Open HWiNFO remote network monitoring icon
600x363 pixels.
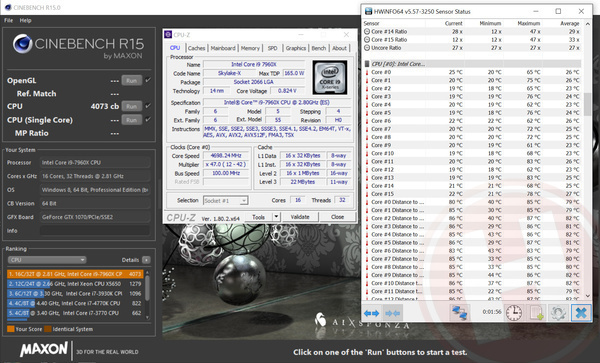(459, 313)
